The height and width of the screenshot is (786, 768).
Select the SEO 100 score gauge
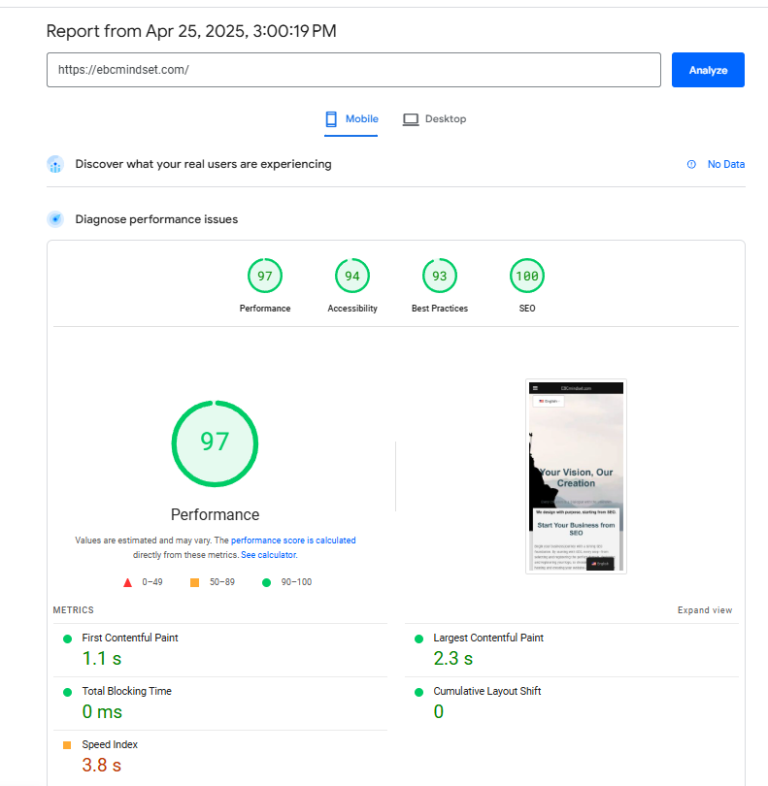point(527,276)
